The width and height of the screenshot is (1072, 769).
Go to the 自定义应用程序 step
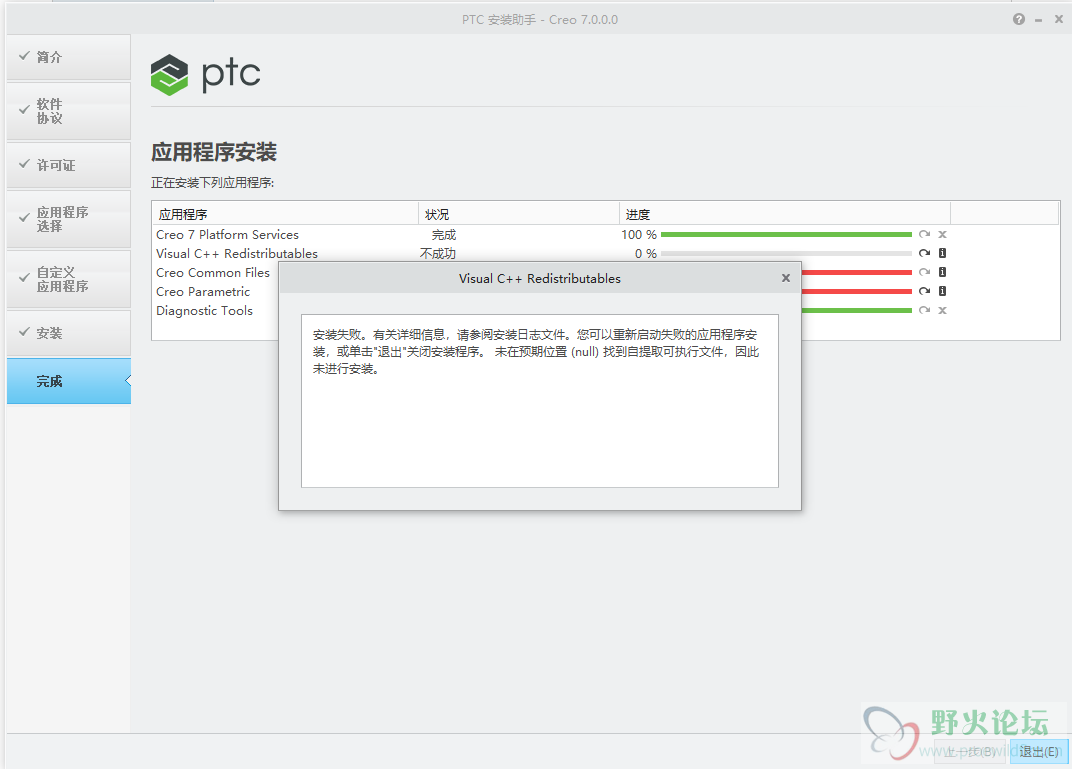click(68, 280)
